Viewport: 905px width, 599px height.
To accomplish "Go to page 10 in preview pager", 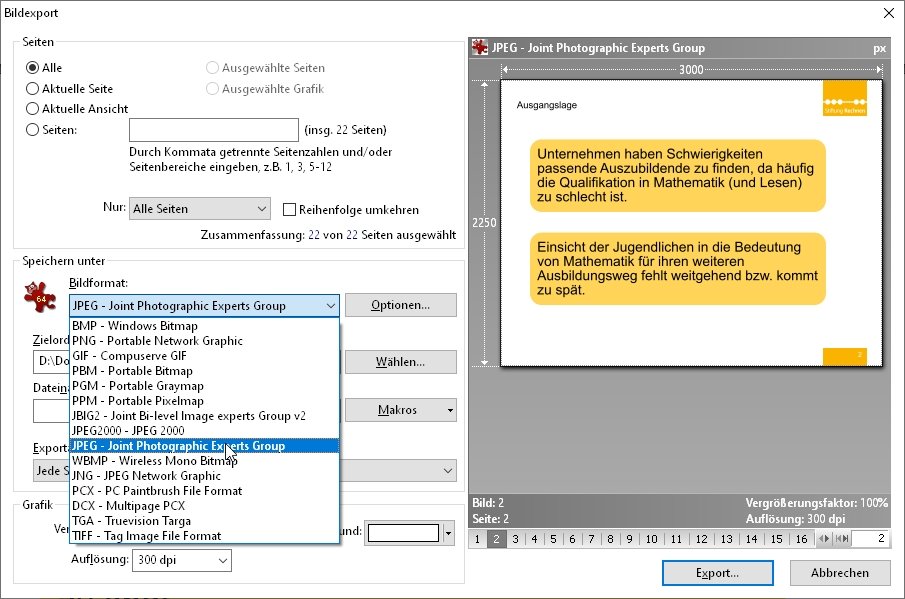I will (652, 539).
